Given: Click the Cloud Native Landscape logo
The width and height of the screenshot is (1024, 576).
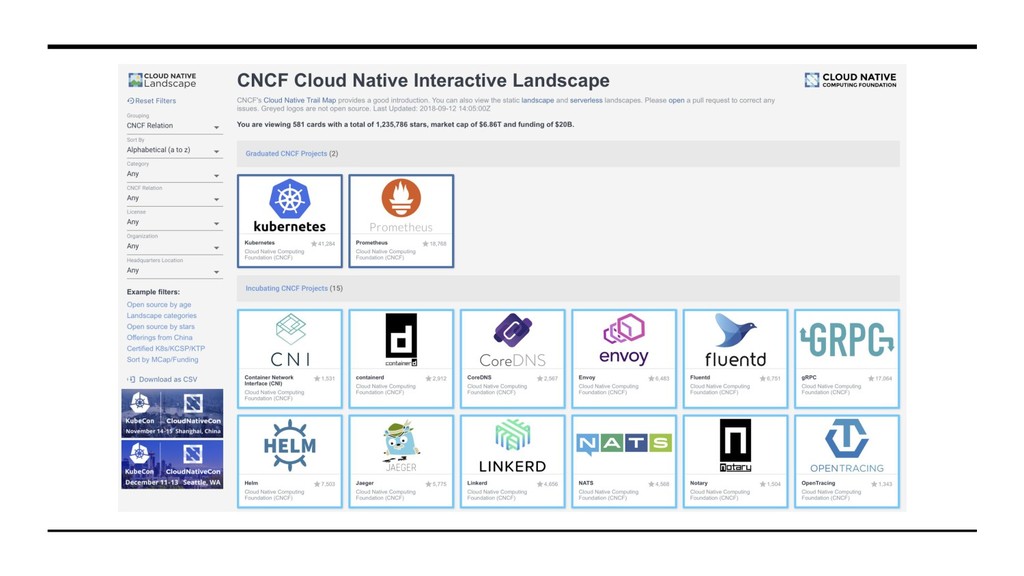Looking at the screenshot, I should point(162,80).
